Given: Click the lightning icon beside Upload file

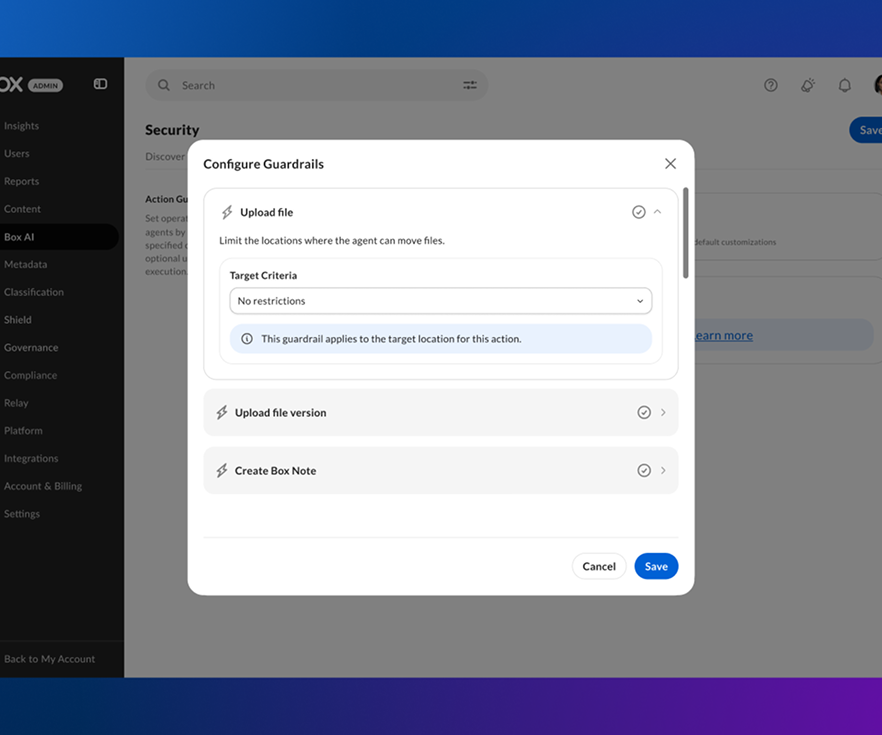Looking at the screenshot, I should pos(227,212).
